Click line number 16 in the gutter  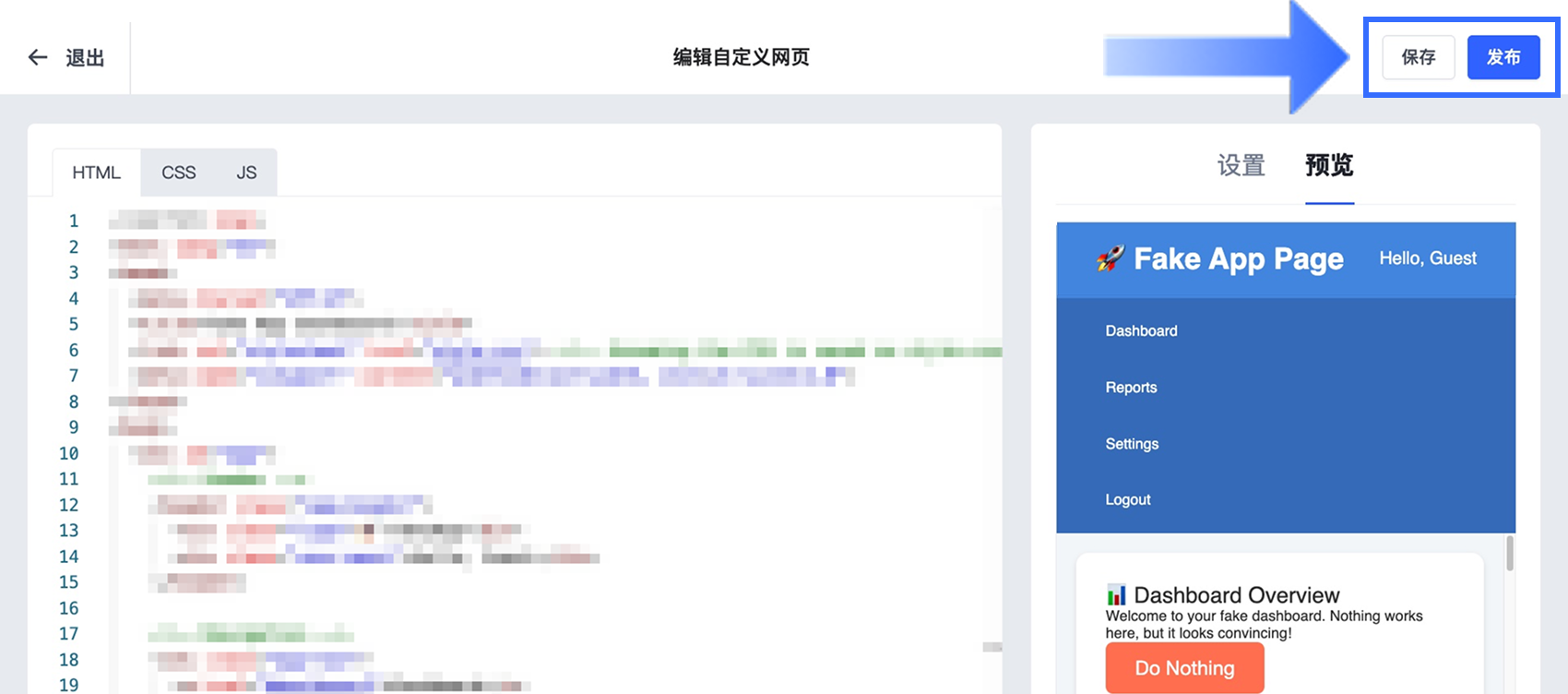pyautogui.click(x=69, y=608)
